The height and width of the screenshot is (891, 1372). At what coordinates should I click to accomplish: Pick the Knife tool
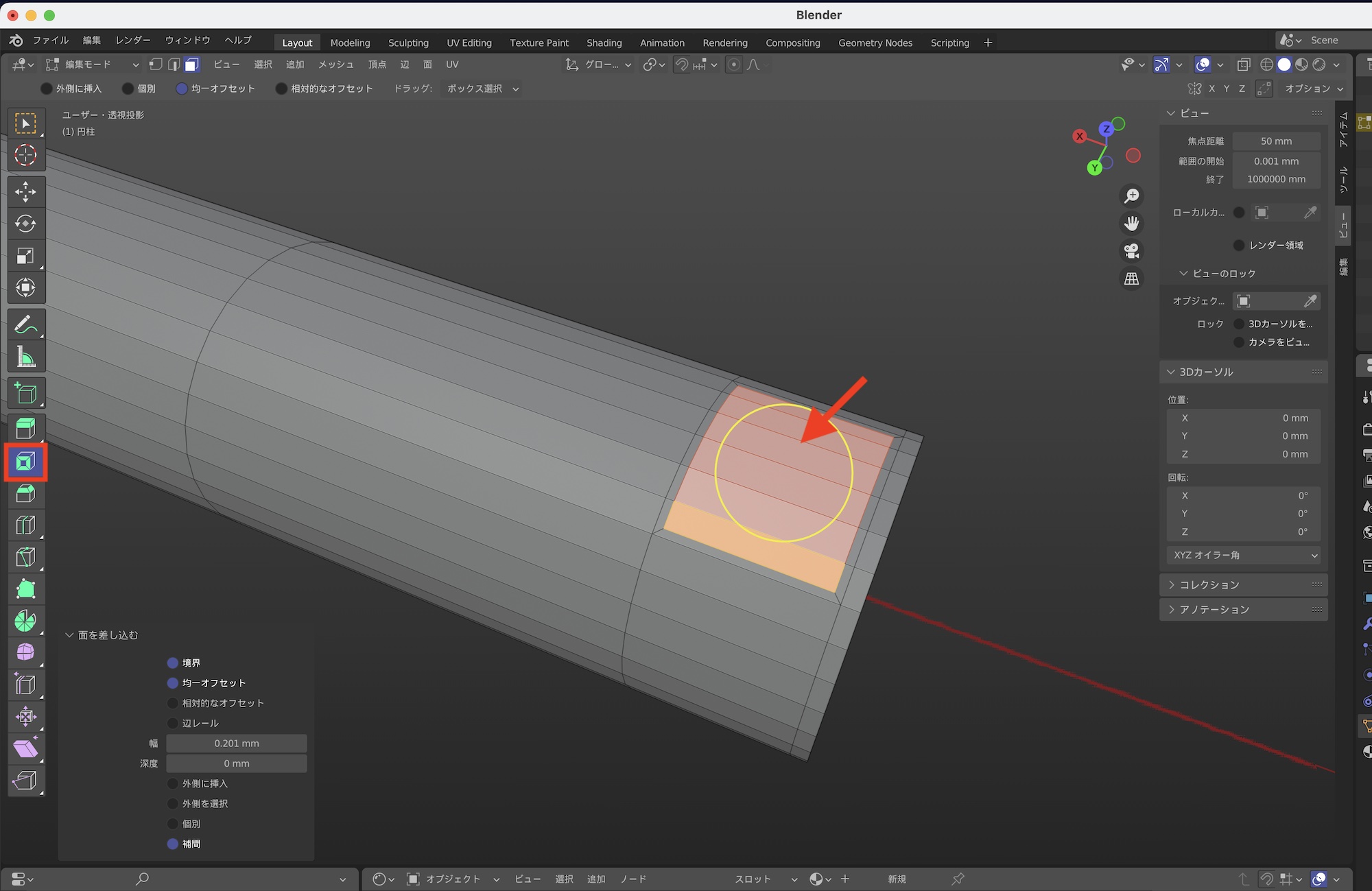25,557
